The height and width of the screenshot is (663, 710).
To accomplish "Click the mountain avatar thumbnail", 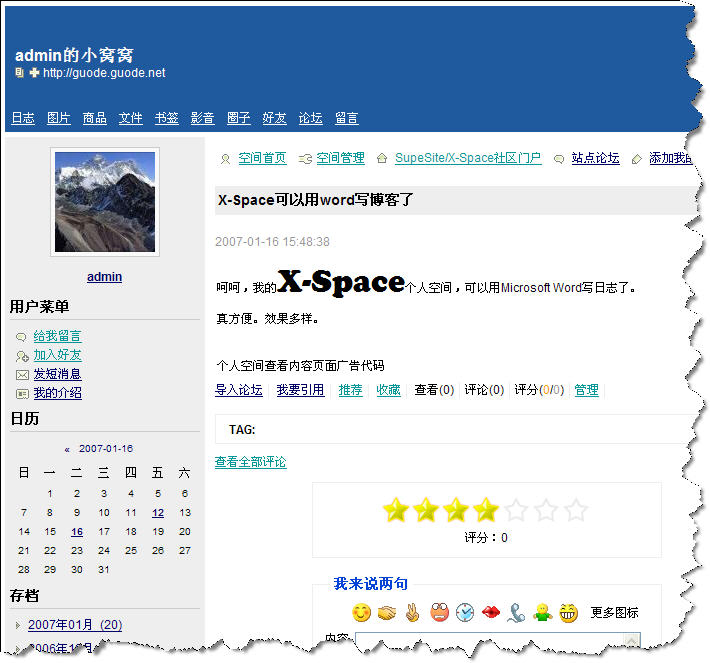I will 105,202.
